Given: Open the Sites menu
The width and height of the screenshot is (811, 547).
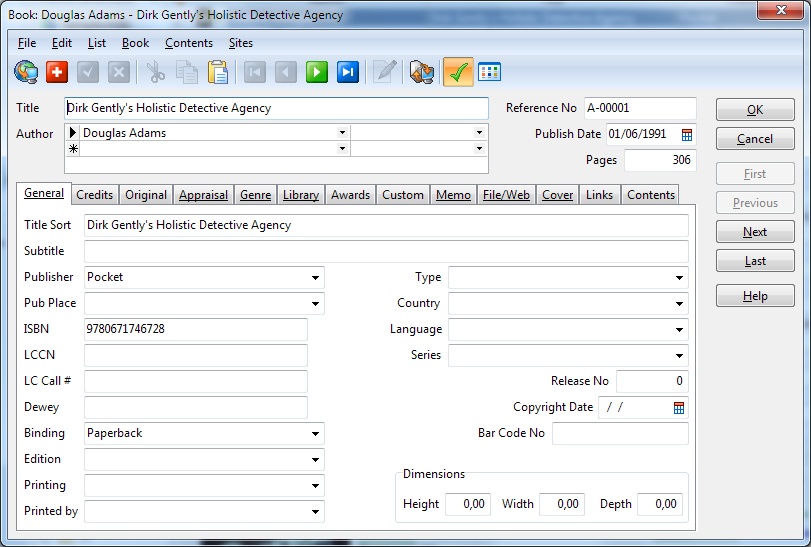Looking at the screenshot, I should (x=241, y=43).
